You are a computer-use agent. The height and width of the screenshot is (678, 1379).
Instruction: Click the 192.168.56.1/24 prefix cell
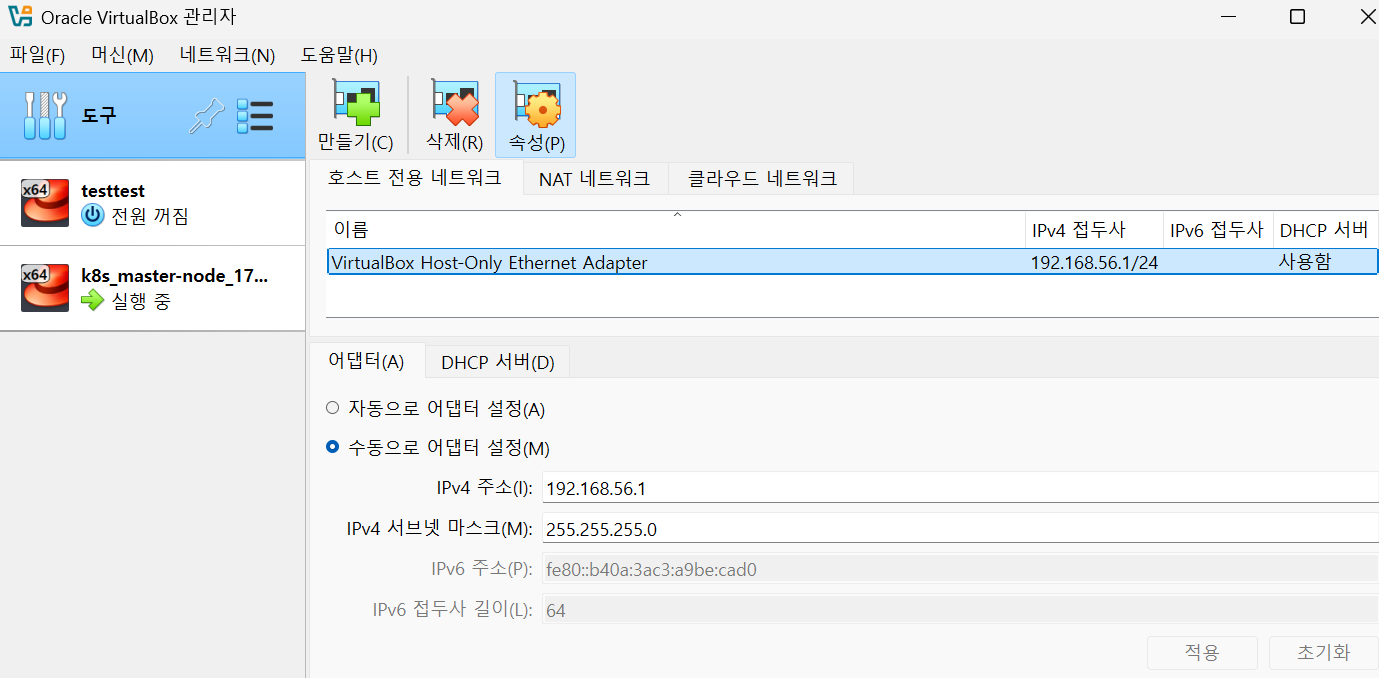tap(1094, 263)
